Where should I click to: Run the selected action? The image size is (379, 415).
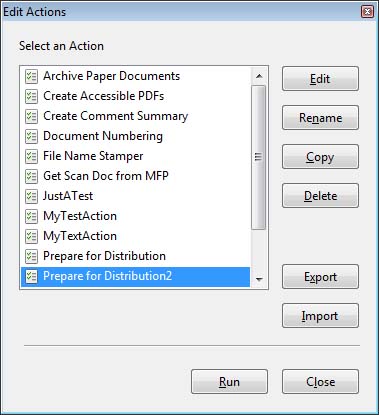click(229, 382)
